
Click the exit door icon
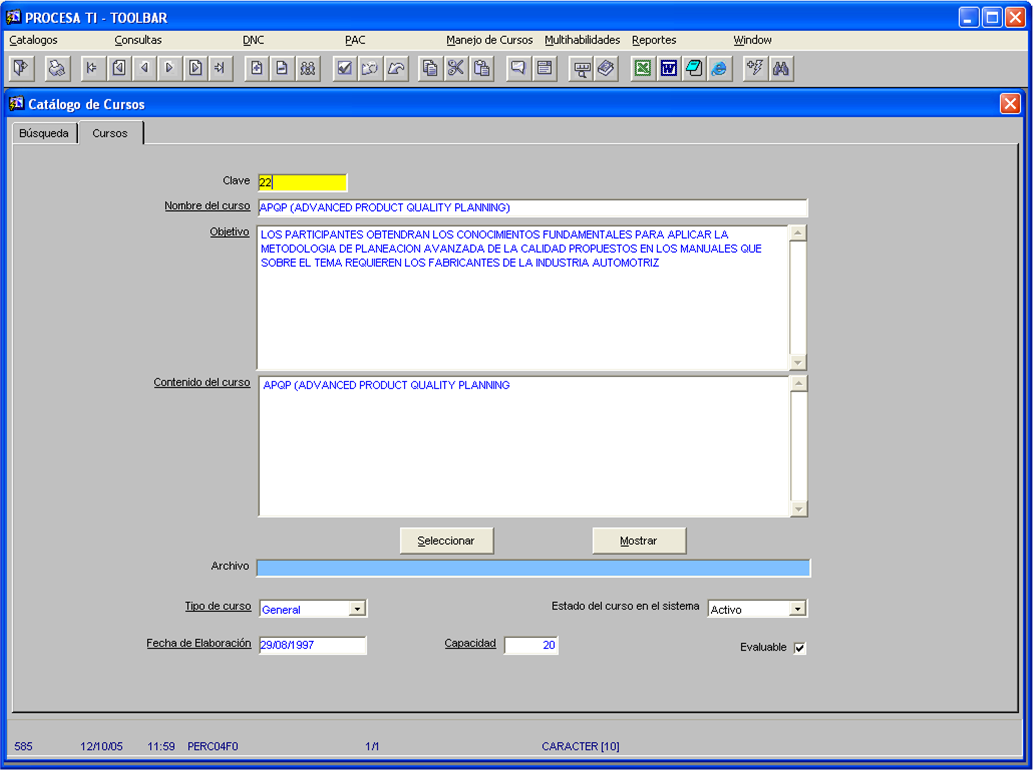pyautogui.click(x=21, y=68)
